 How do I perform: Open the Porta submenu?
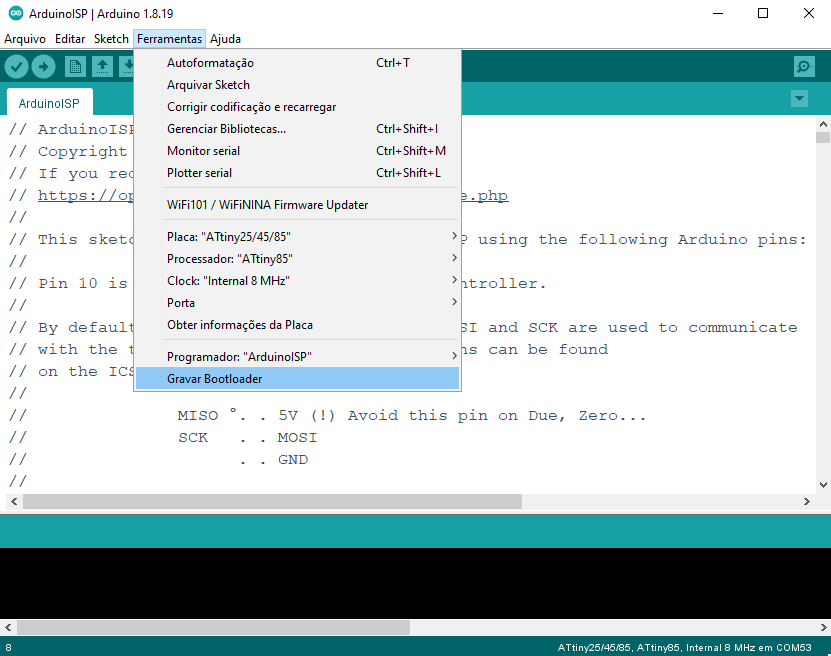click(x=181, y=302)
